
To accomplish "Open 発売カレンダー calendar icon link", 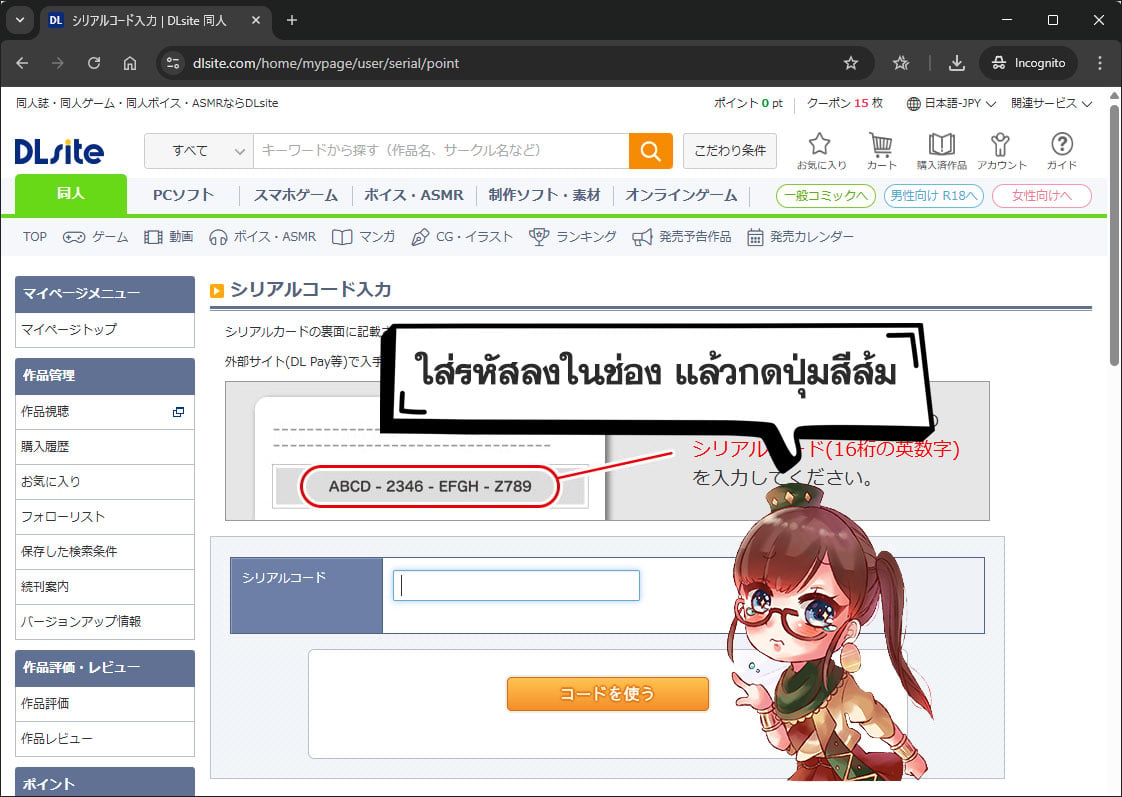I will [x=800, y=237].
